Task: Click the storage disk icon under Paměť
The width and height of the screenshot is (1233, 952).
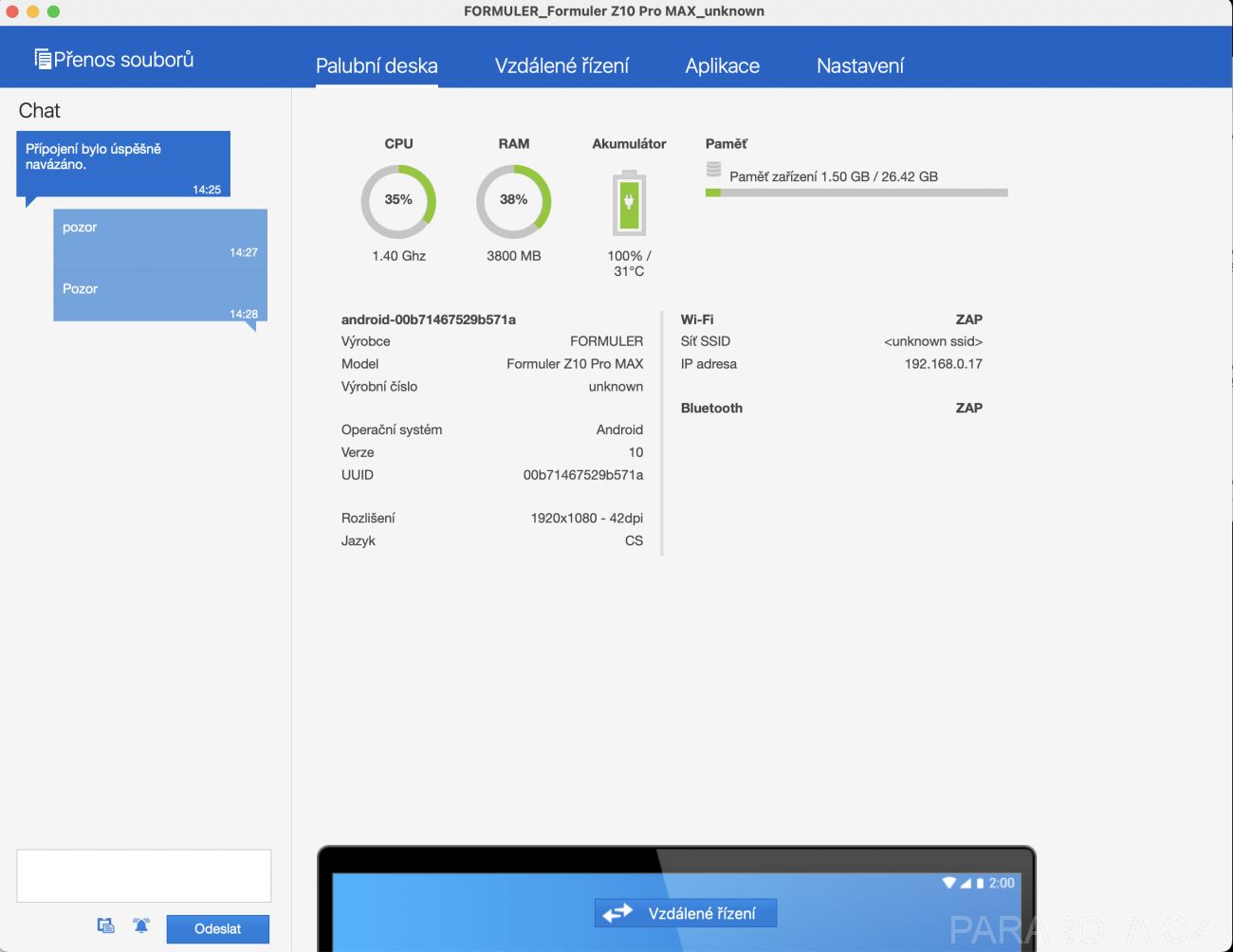Action: (x=713, y=170)
